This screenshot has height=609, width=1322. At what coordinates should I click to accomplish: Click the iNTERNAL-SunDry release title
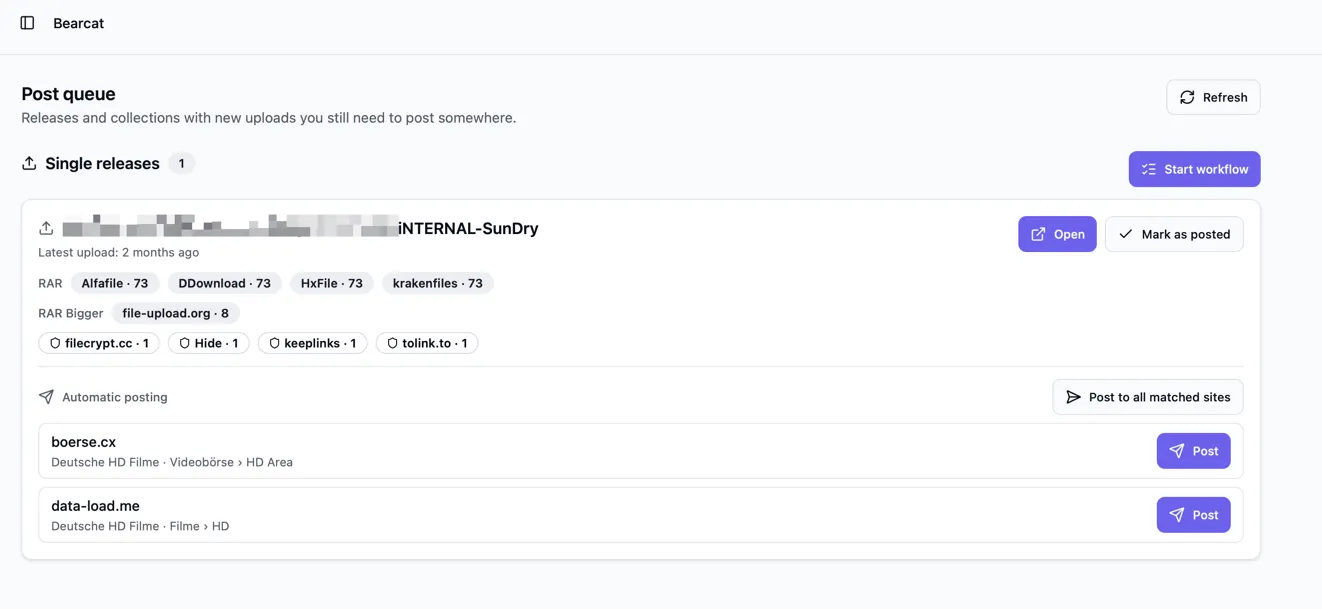click(300, 228)
